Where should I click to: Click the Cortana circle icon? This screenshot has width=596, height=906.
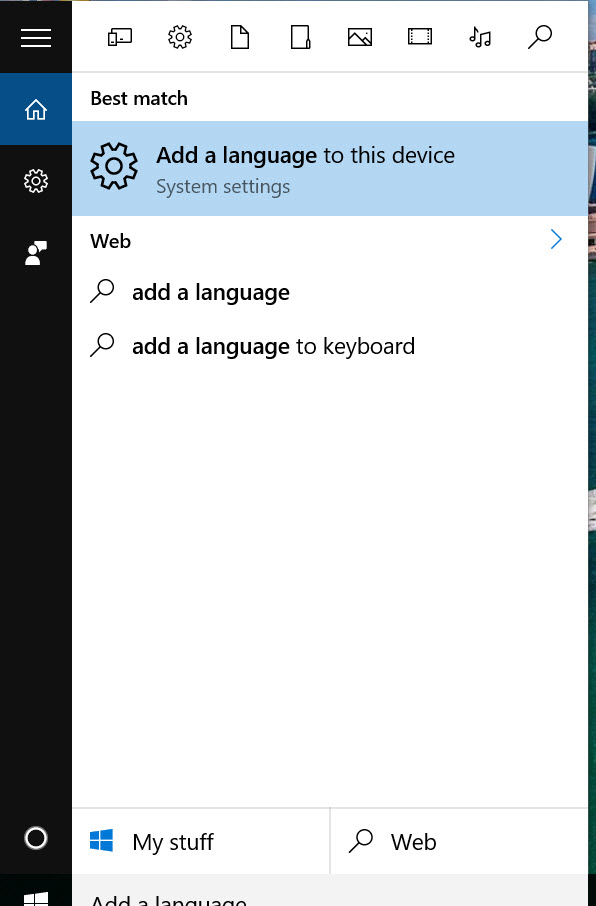(x=36, y=838)
